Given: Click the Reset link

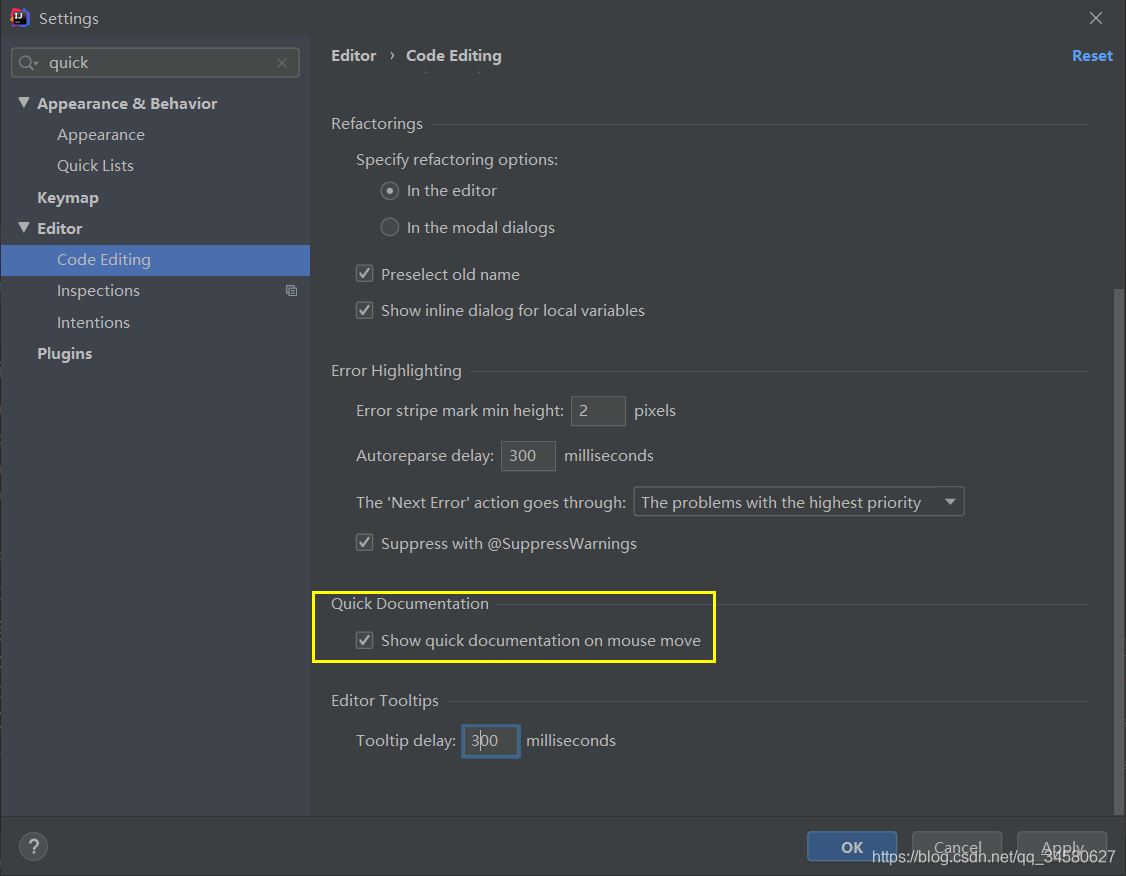Looking at the screenshot, I should pos(1092,56).
